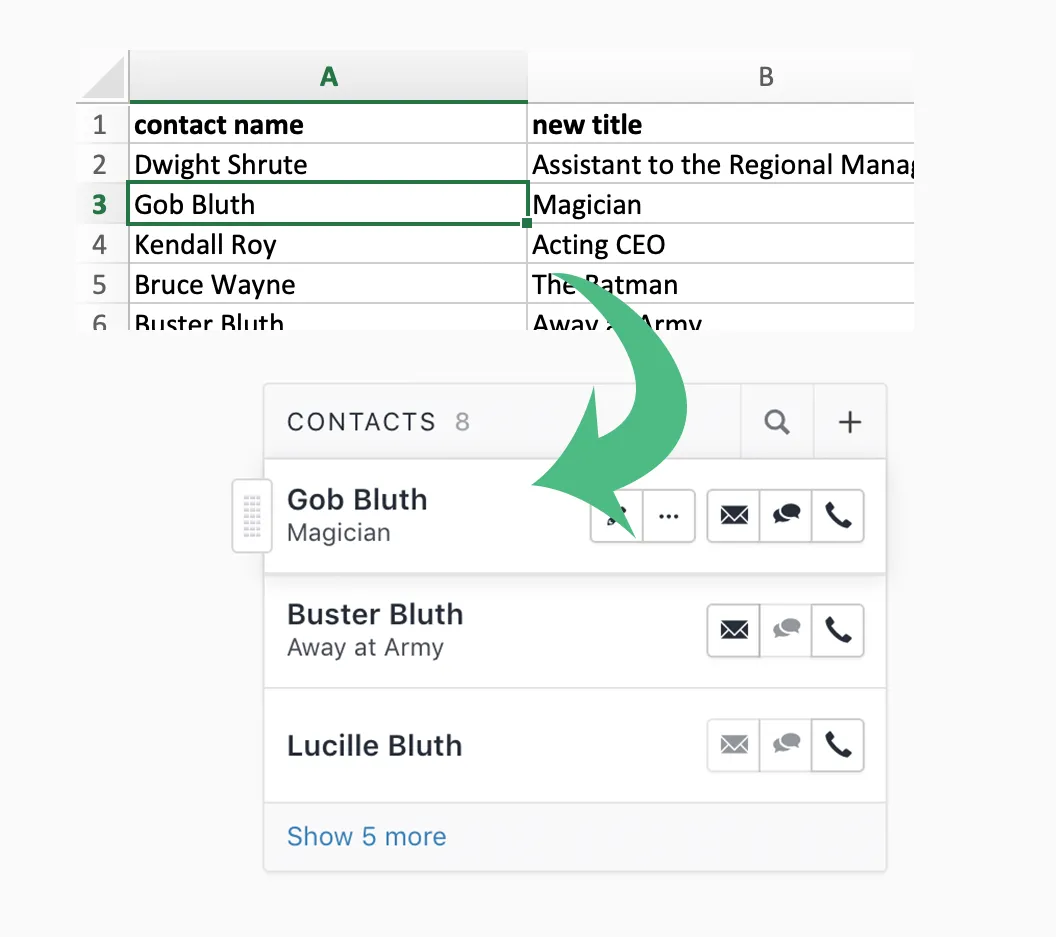Open the more options ellipsis for Gob Bluth
Screen dimensions: 1056x937
pyautogui.click(x=669, y=516)
